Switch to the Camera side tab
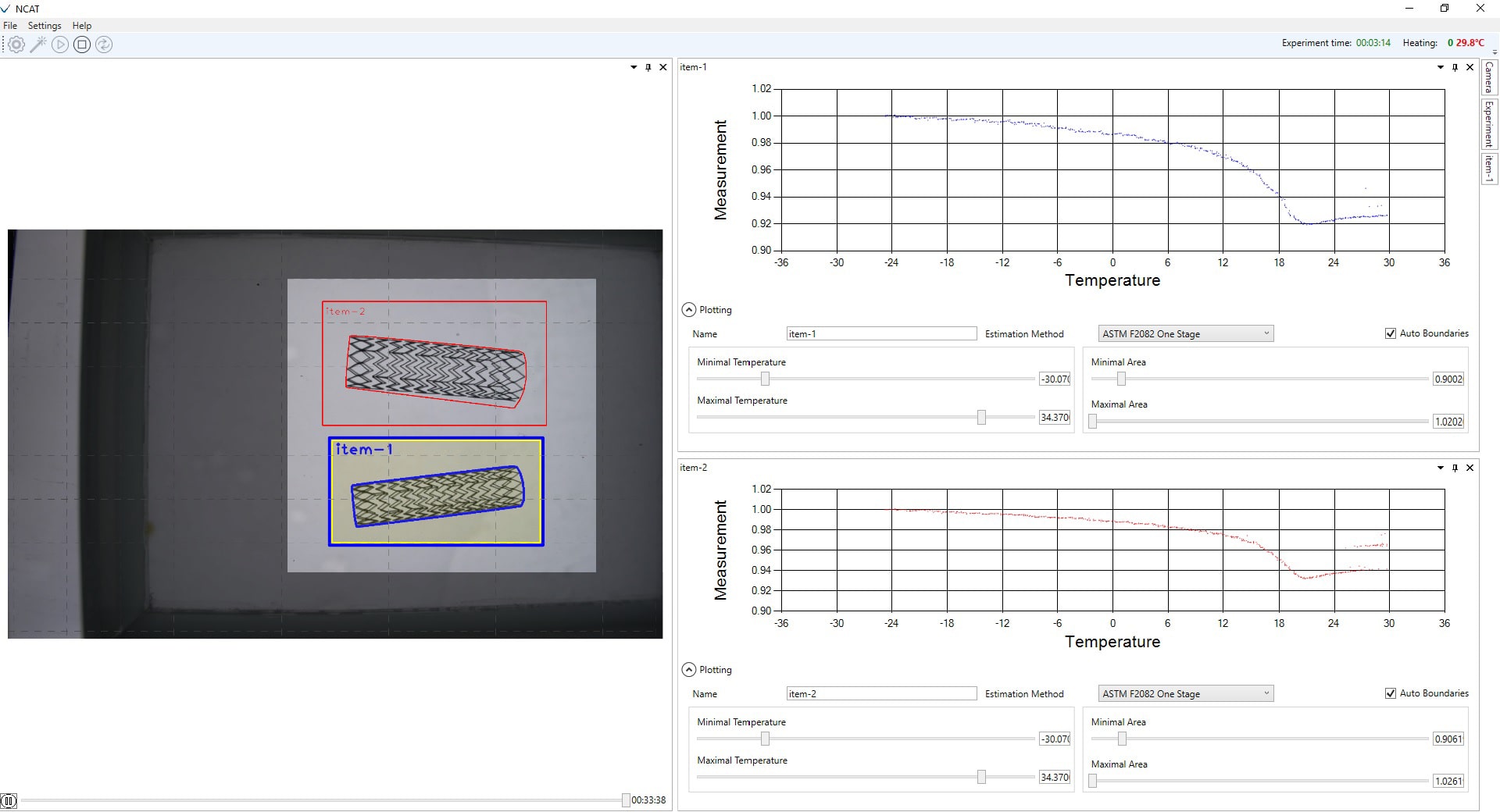 point(1488,78)
